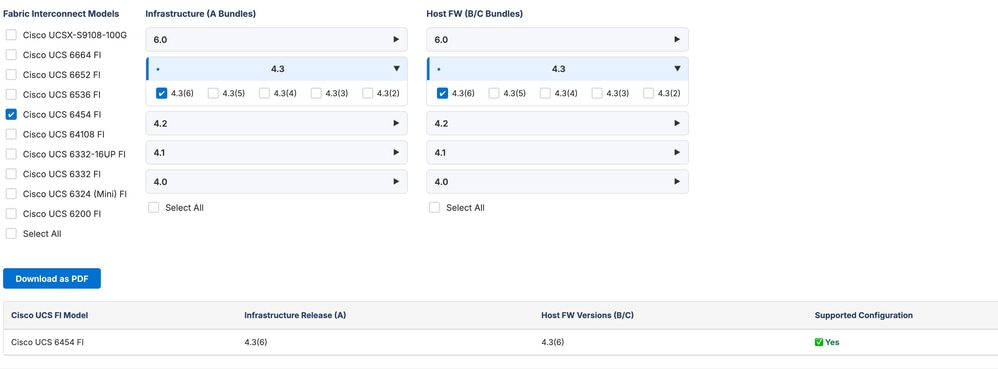
Task: Collapse the 4.3 section in Infrastructure A Bundles
Action: pos(276,69)
